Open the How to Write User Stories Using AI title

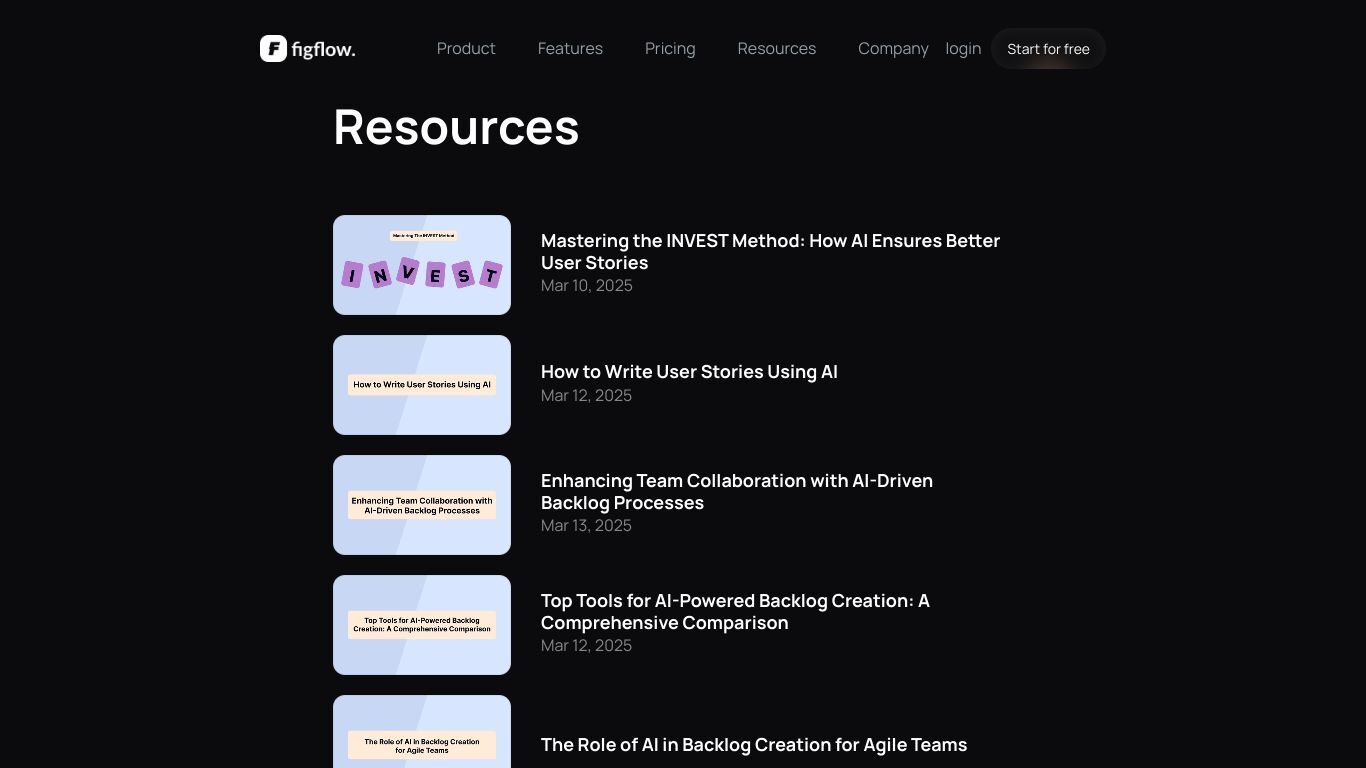[x=689, y=371]
